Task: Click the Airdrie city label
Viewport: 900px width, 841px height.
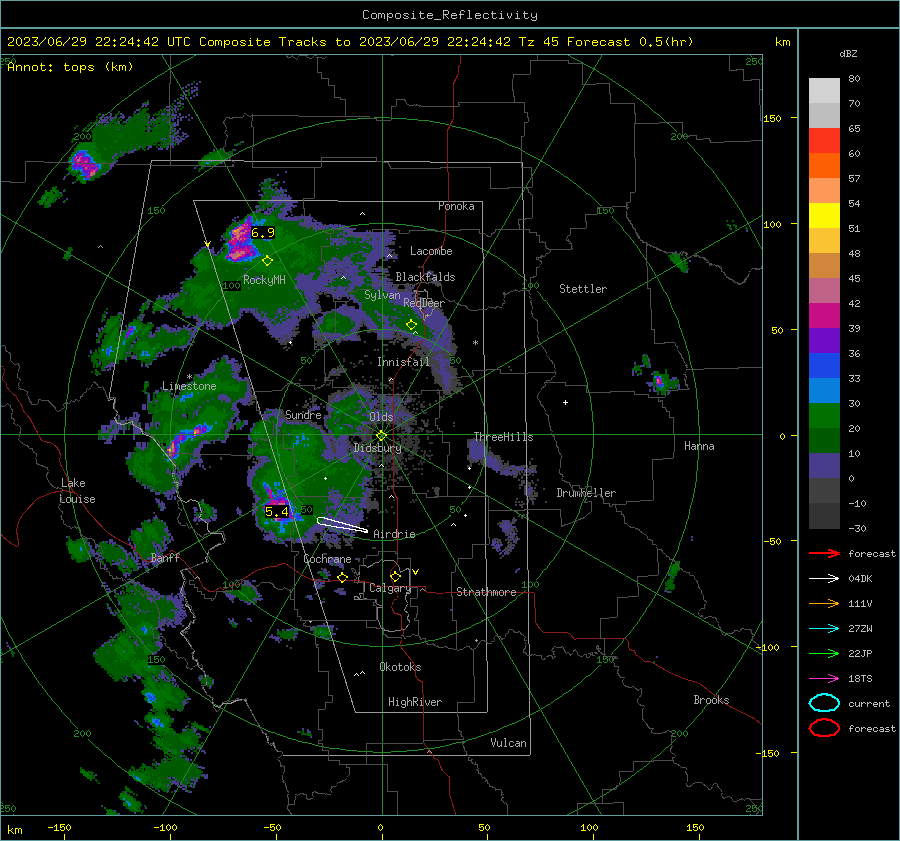Action: point(394,534)
